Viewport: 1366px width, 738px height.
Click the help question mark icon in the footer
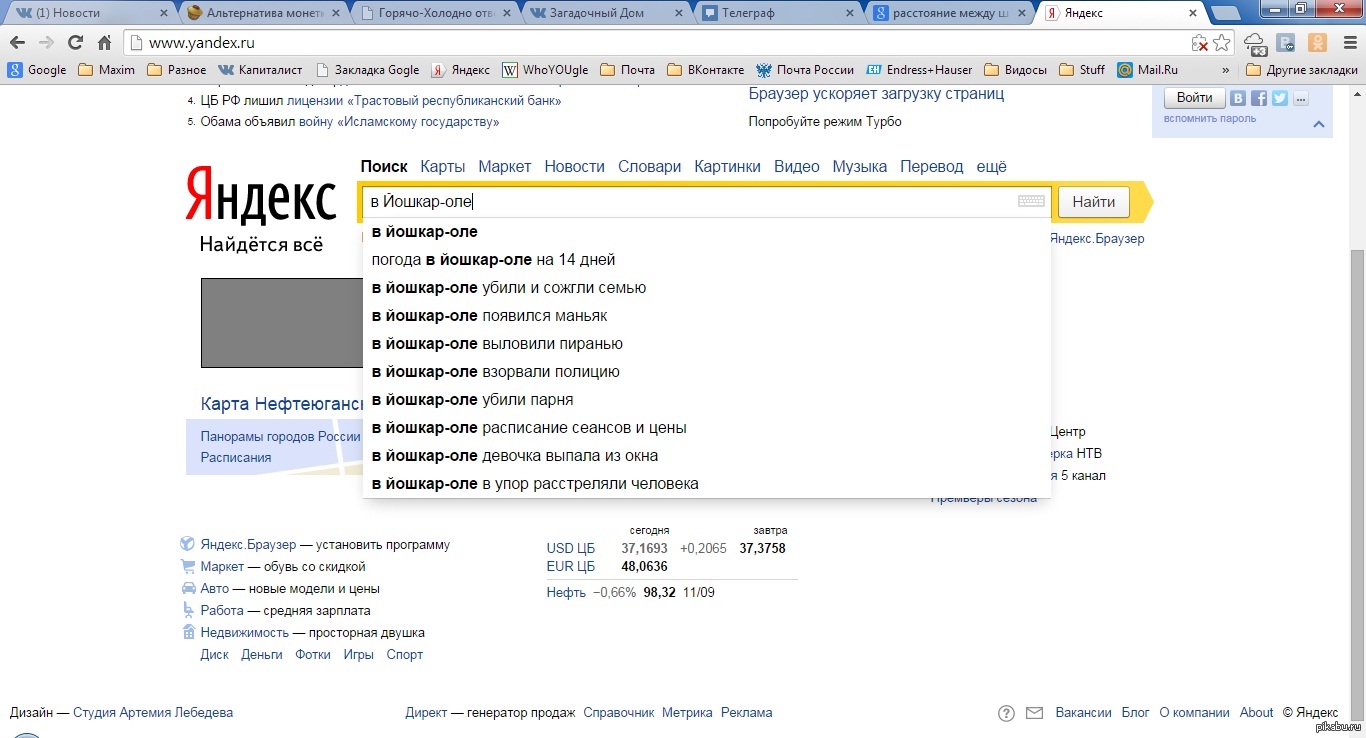[1007, 713]
